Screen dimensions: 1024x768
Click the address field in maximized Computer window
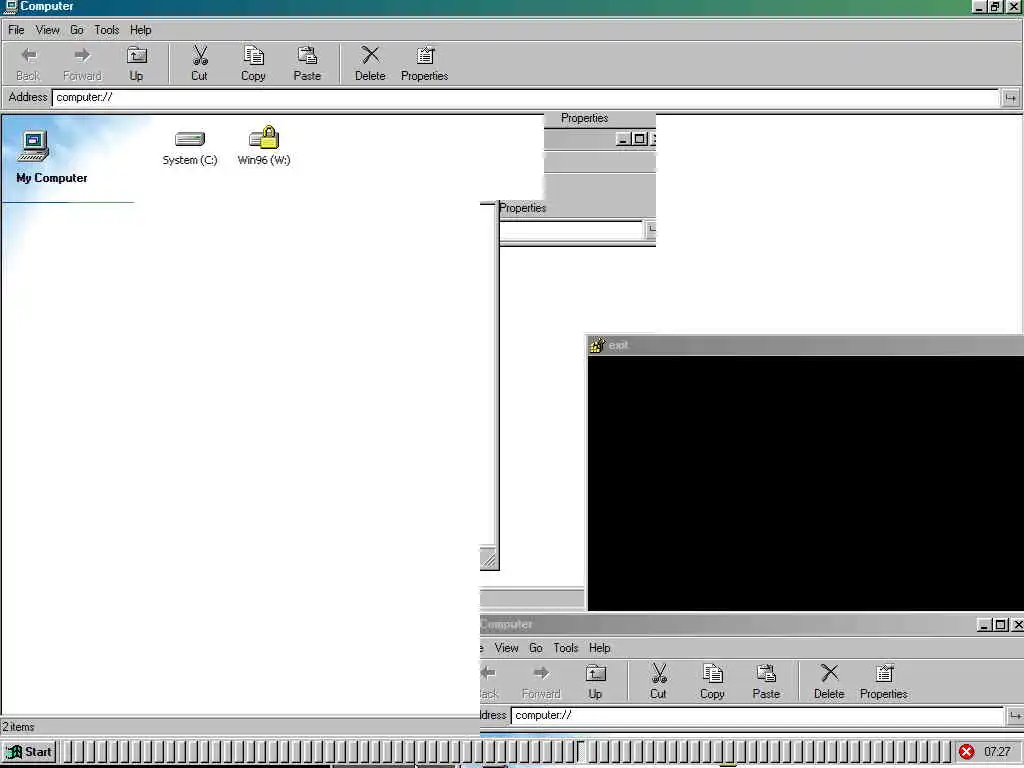pos(525,97)
